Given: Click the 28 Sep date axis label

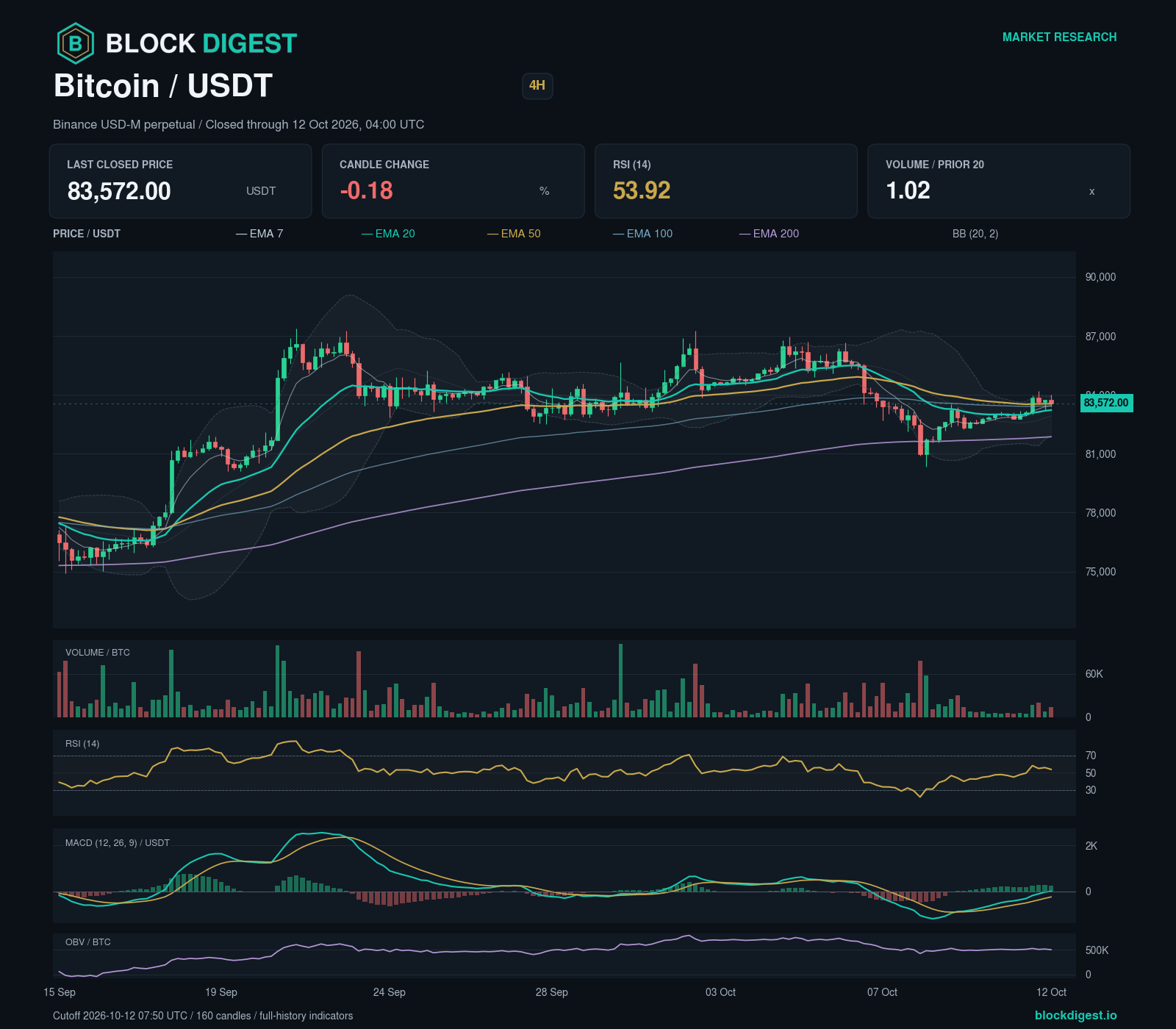Looking at the screenshot, I should pyautogui.click(x=552, y=992).
